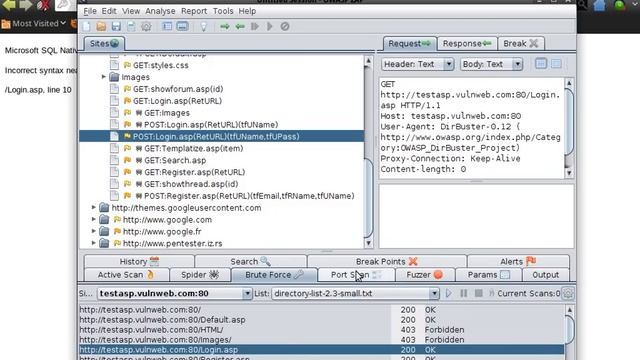Click the page icon of the GET:Images row

[115, 113]
